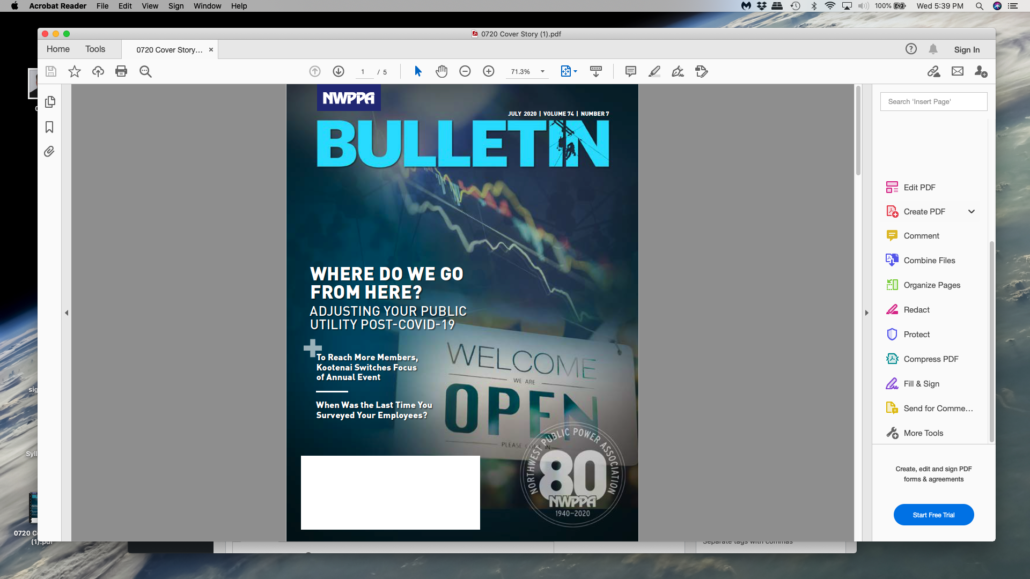Click the share with others person icon
This screenshot has width=1030, height=579.
pos(981,71)
